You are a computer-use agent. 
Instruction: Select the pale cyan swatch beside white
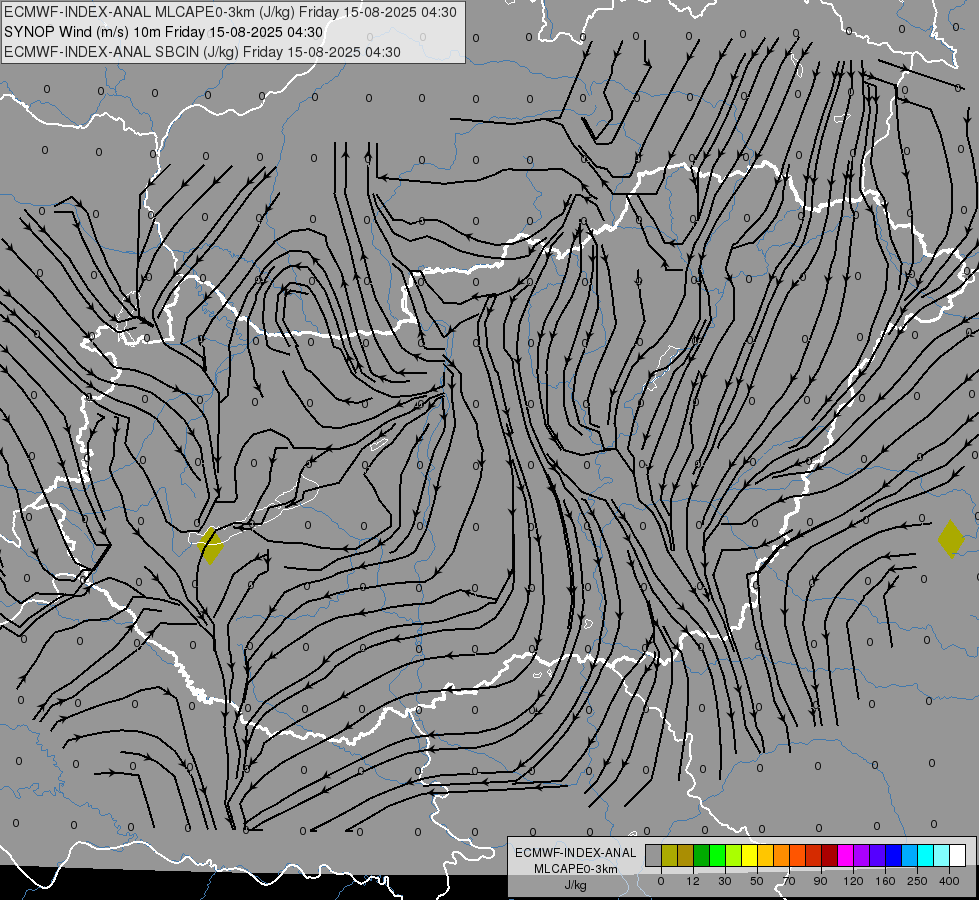coord(942,856)
